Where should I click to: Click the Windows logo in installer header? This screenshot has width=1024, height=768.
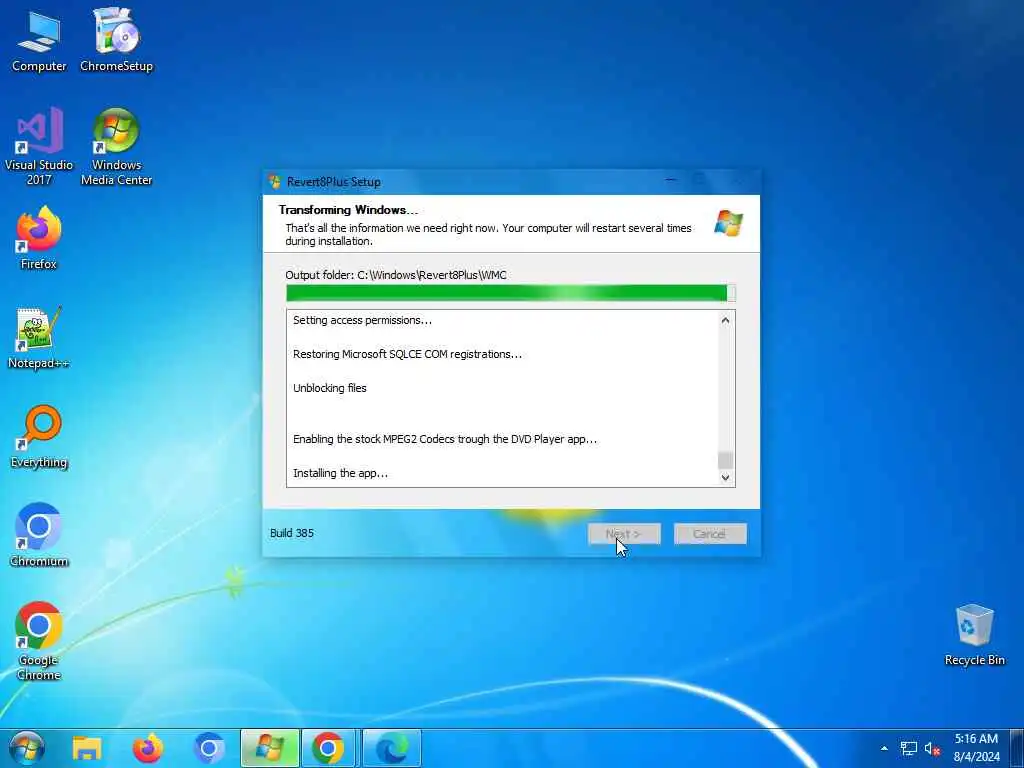(728, 223)
